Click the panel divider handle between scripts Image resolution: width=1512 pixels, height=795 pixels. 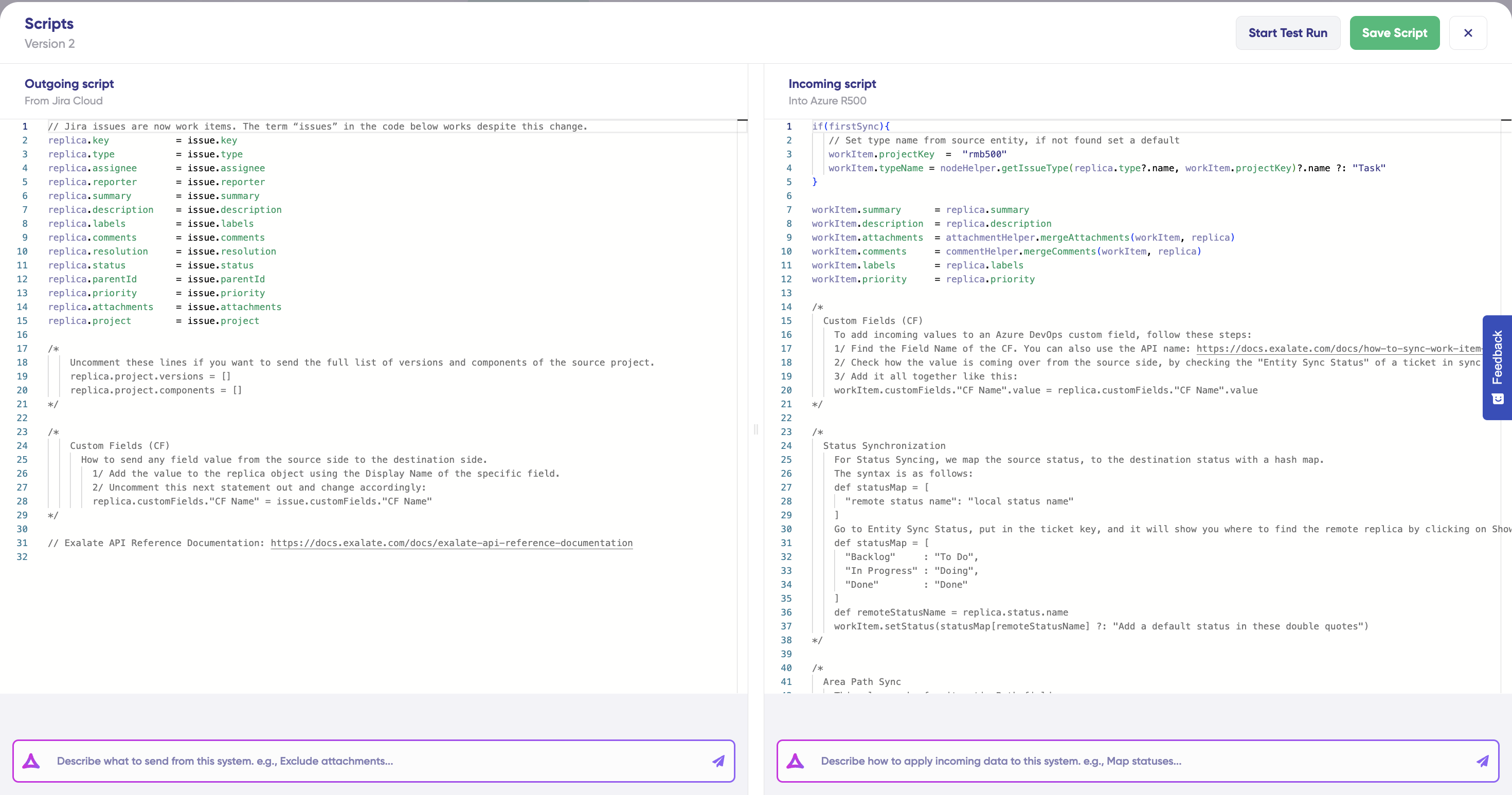[756, 429]
